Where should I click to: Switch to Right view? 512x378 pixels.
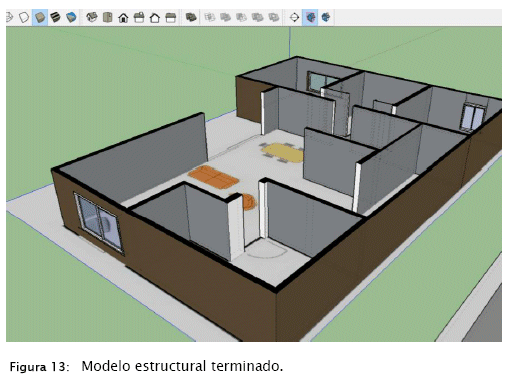pyautogui.click(x=139, y=17)
